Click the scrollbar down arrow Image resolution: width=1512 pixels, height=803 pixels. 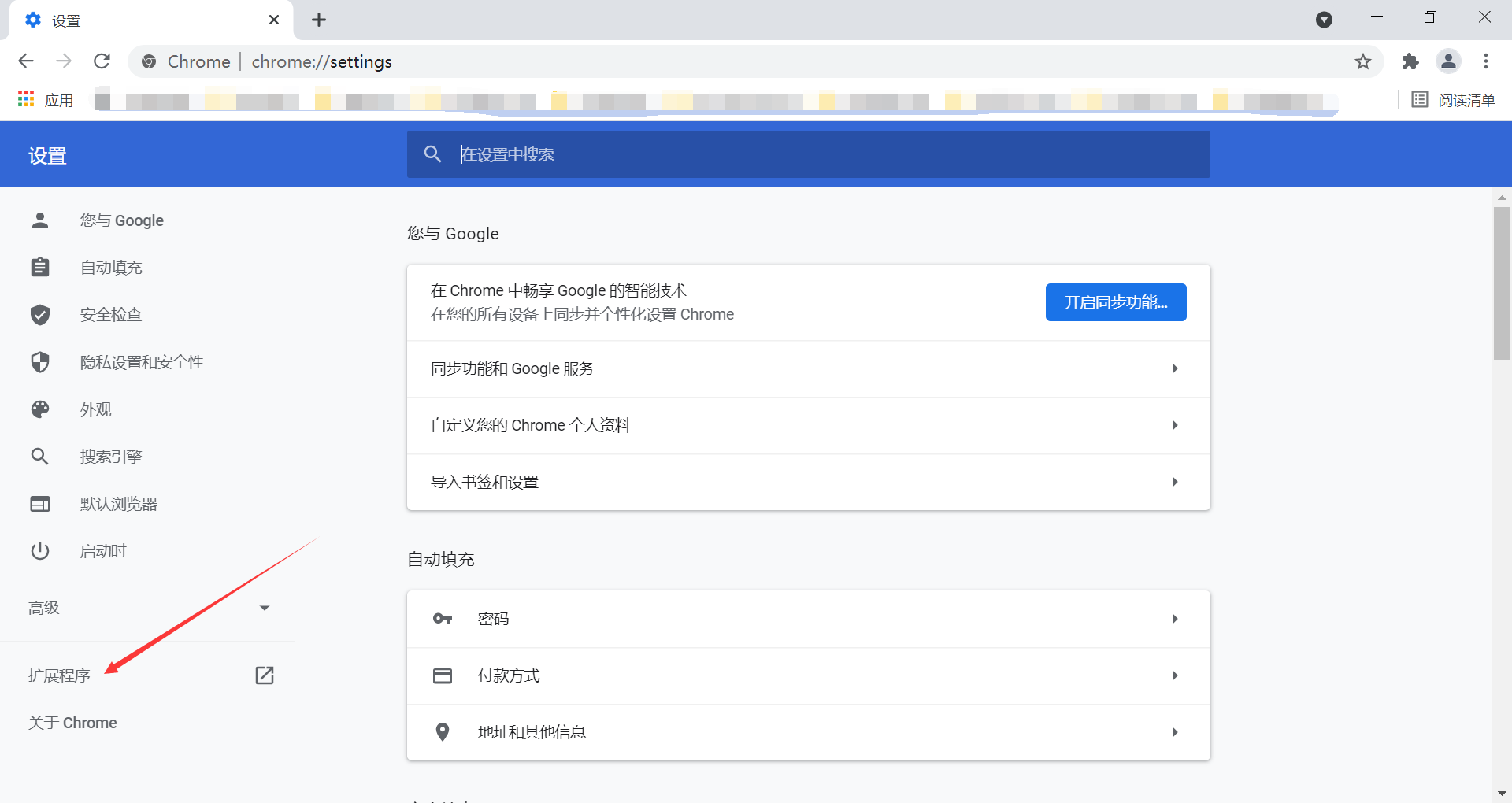tap(1502, 794)
